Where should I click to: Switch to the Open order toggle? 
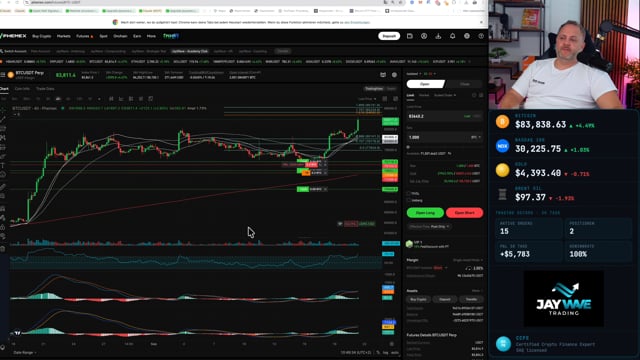tap(425, 84)
